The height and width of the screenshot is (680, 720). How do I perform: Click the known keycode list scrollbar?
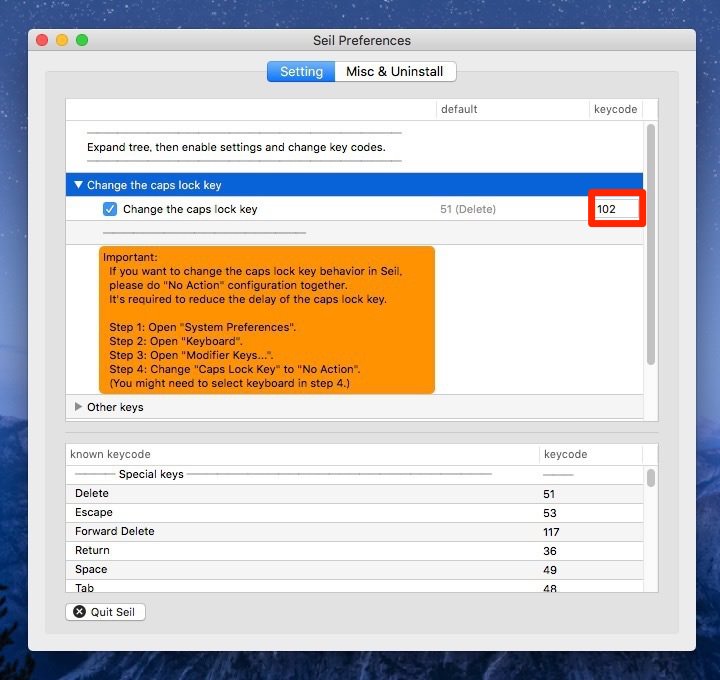tap(651, 478)
